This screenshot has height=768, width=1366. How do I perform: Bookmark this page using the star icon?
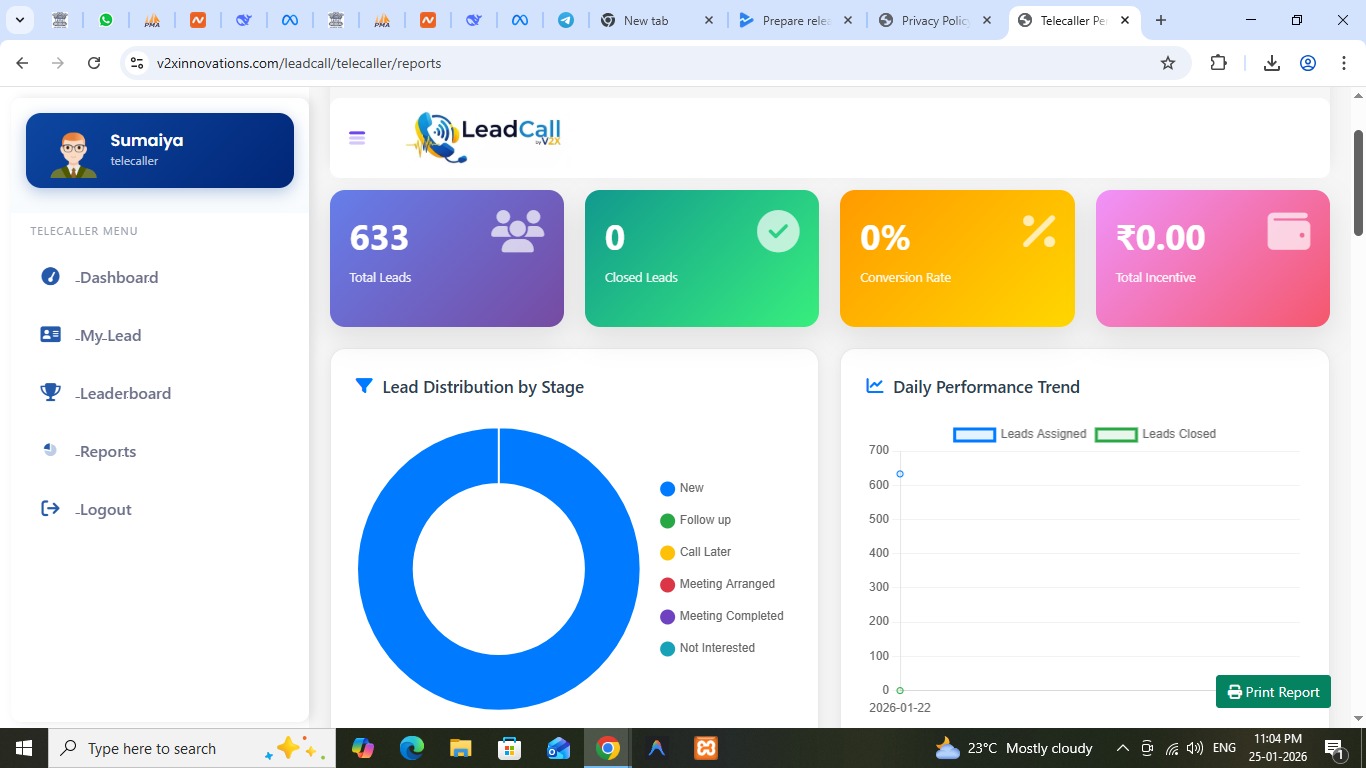coord(1167,63)
